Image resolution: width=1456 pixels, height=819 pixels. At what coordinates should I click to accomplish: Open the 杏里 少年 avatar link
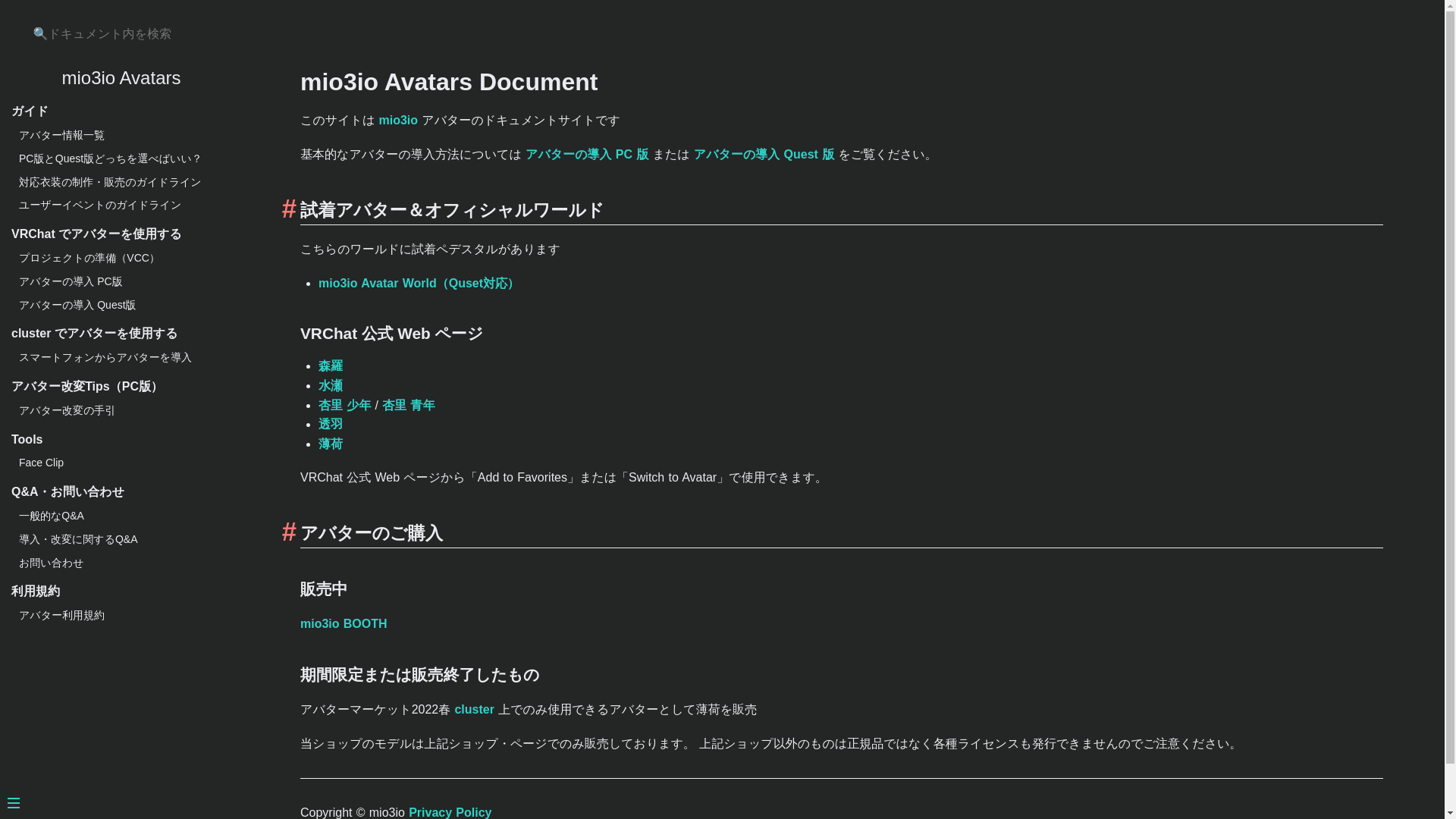[x=345, y=406]
